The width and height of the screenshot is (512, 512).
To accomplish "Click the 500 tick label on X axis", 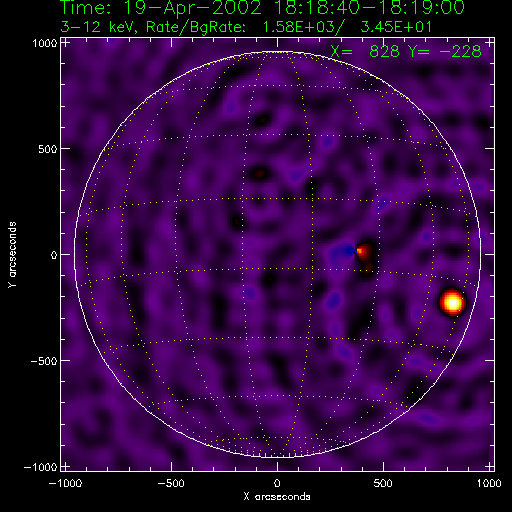I will click(x=383, y=483).
